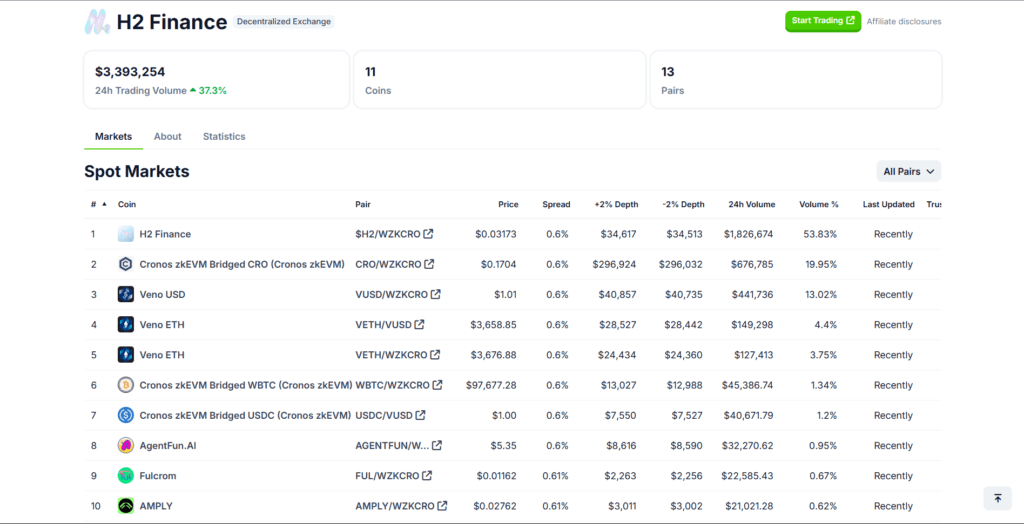
Task: Click Bridged USDC coin icon
Action: pyautogui.click(x=126, y=415)
